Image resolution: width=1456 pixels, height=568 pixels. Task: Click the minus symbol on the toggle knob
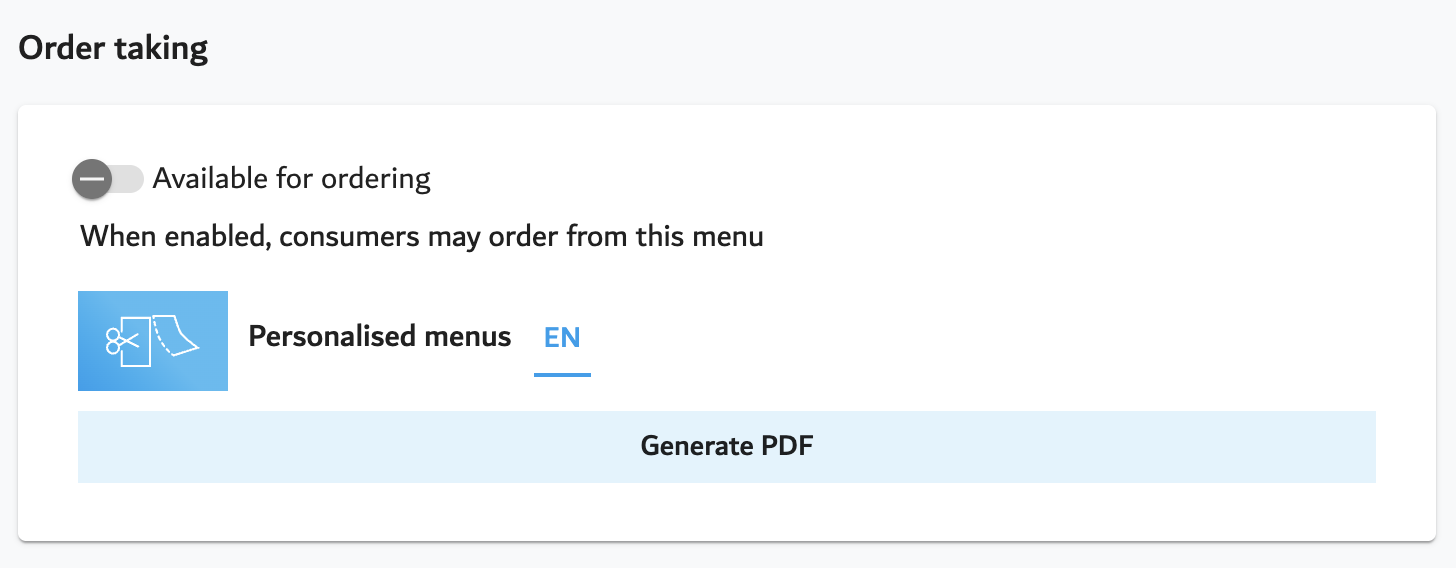(93, 179)
